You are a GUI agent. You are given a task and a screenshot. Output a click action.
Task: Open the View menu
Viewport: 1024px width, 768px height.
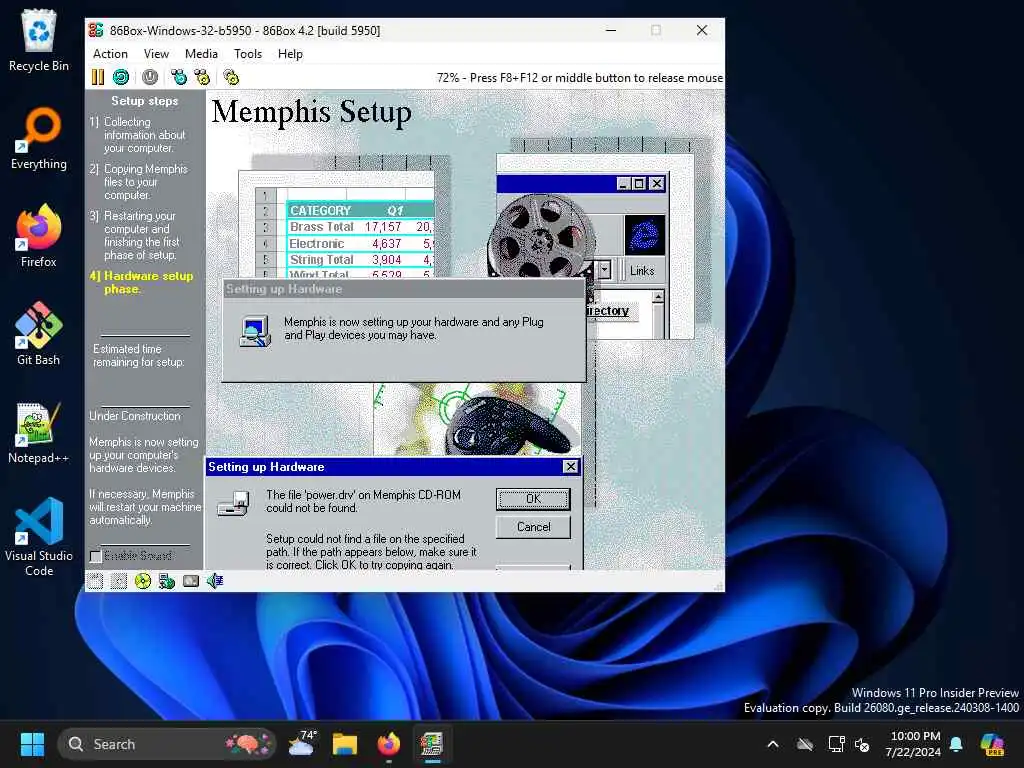[156, 54]
